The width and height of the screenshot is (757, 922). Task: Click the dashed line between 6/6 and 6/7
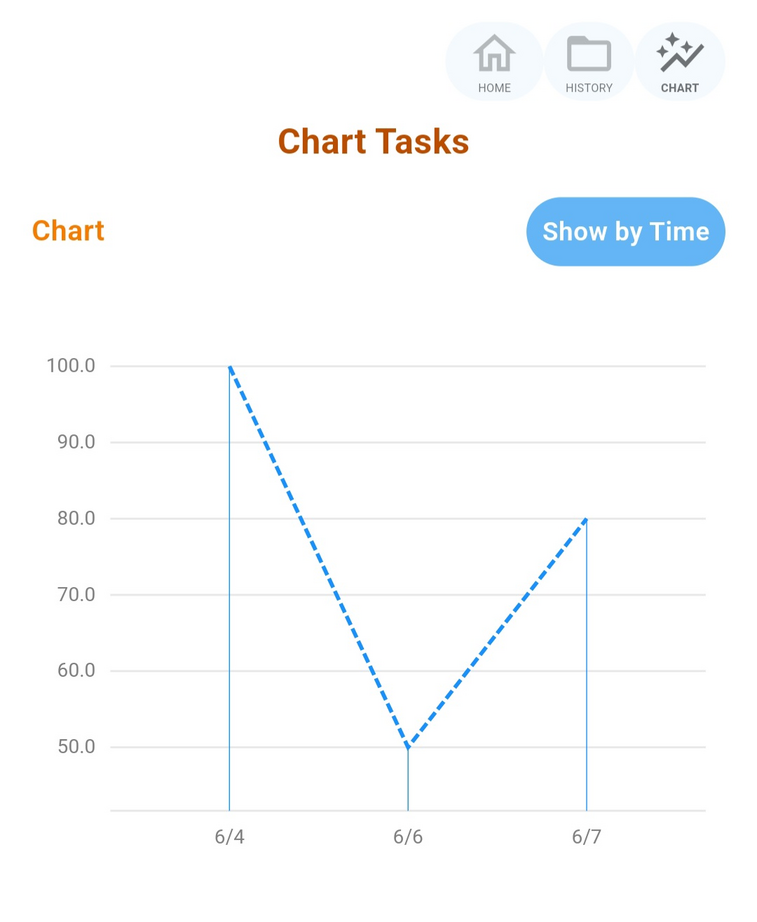pyautogui.click(x=498, y=633)
